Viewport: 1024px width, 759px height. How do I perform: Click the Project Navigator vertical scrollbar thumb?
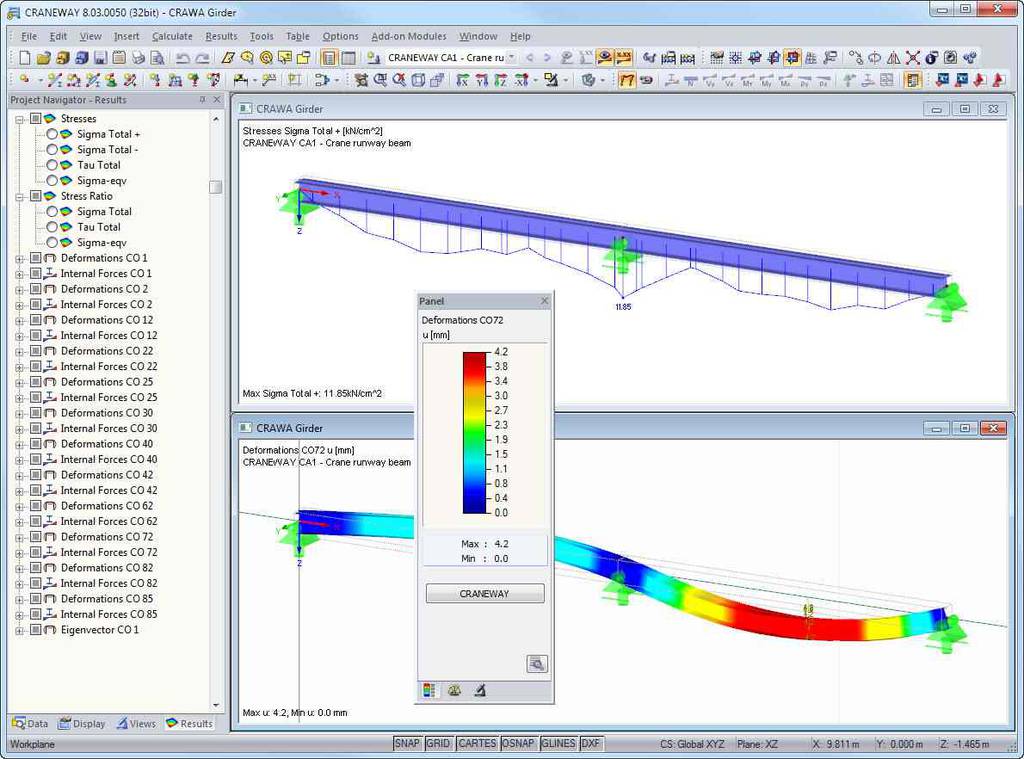[x=216, y=187]
